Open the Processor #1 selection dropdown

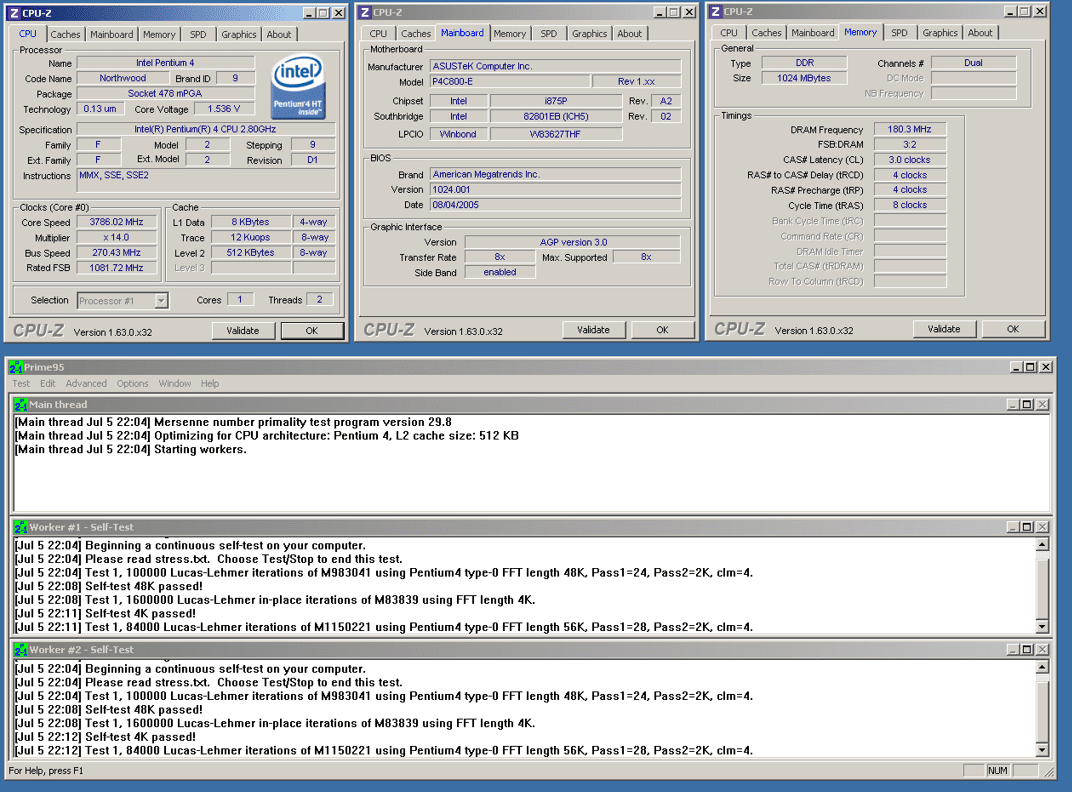point(161,301)
